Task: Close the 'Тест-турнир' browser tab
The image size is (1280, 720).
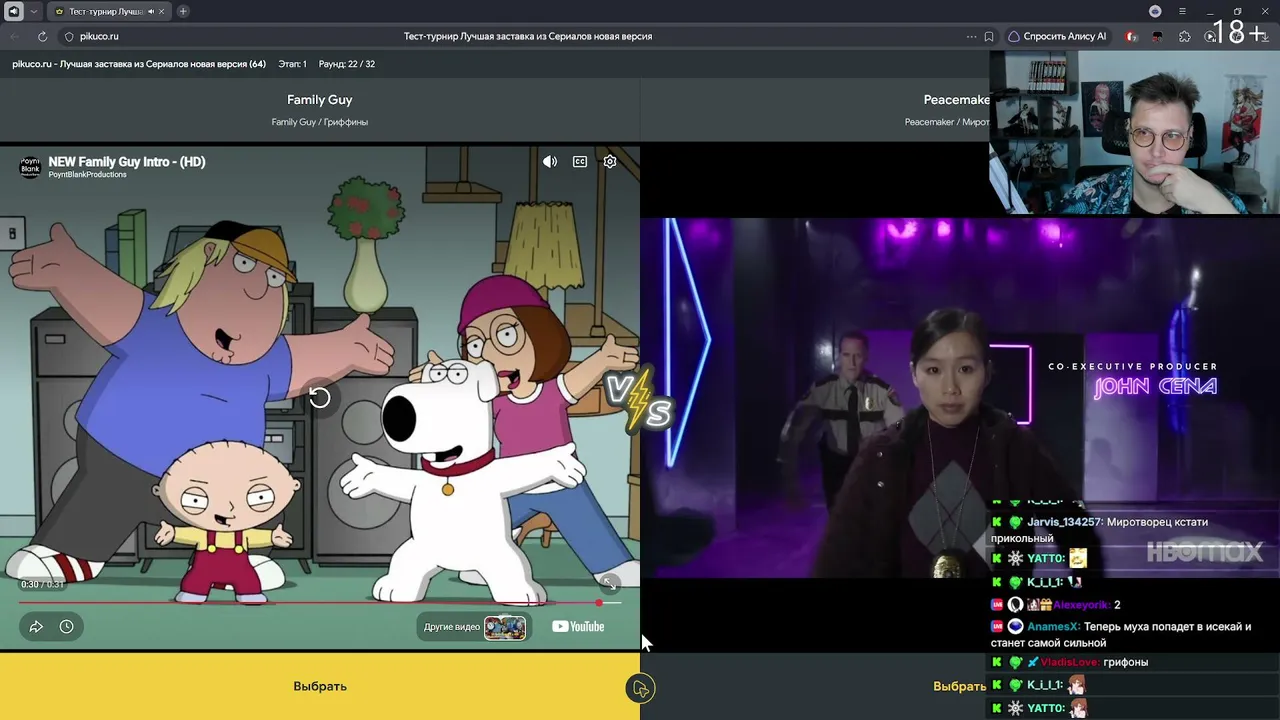Action: (162, 11)
